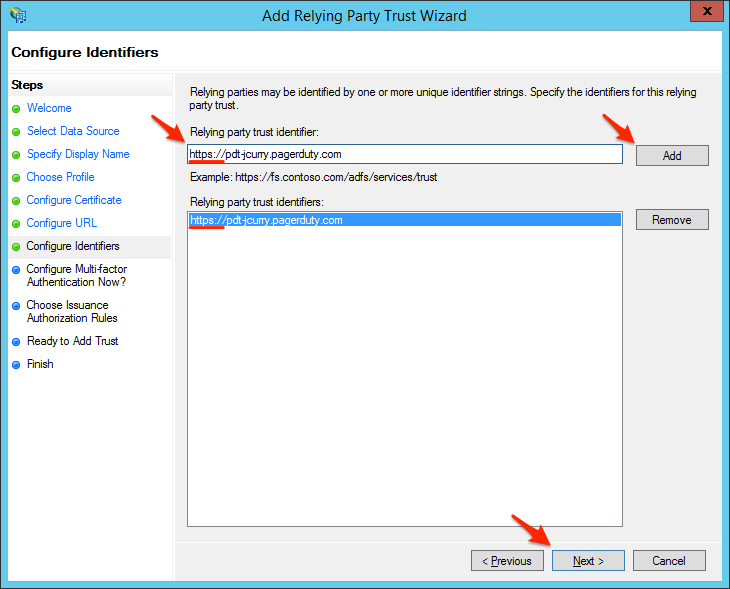Click the green bullet beside Welcome step

16,108
